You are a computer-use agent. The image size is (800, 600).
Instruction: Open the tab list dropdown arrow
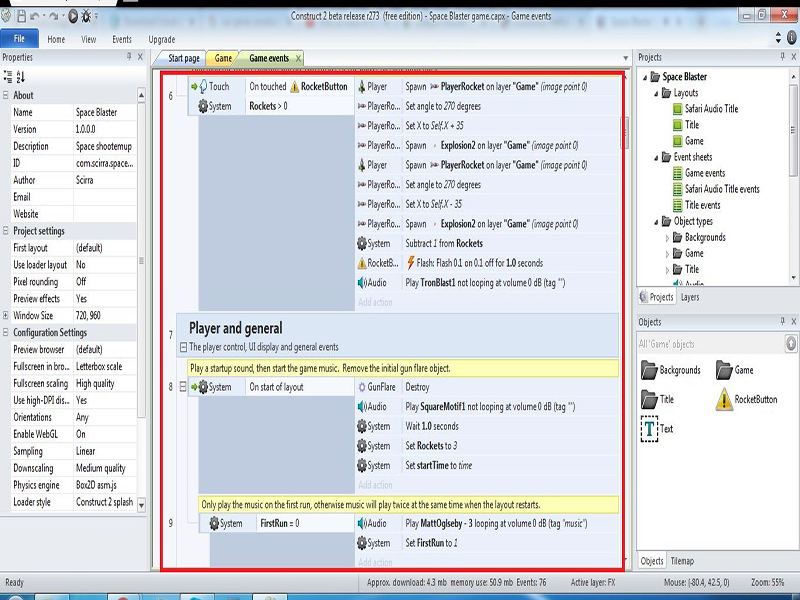(626, 58)
